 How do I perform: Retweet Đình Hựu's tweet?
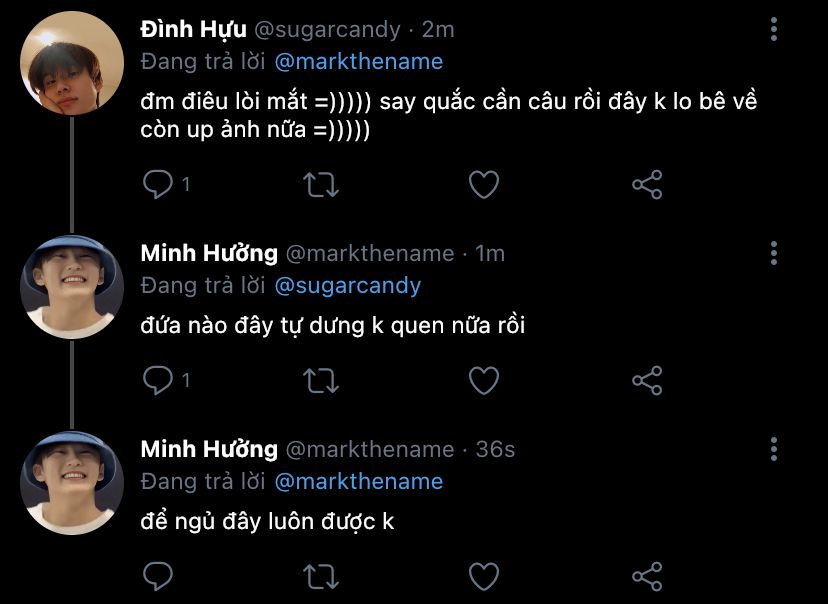coord(321,184)
